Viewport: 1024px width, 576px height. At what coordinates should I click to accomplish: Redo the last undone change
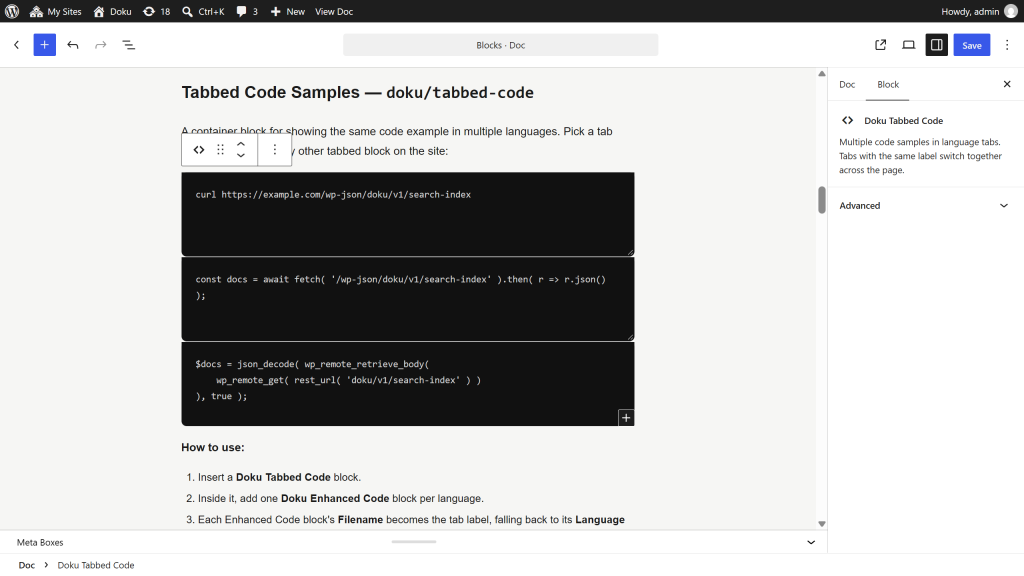tap(101, 45)
